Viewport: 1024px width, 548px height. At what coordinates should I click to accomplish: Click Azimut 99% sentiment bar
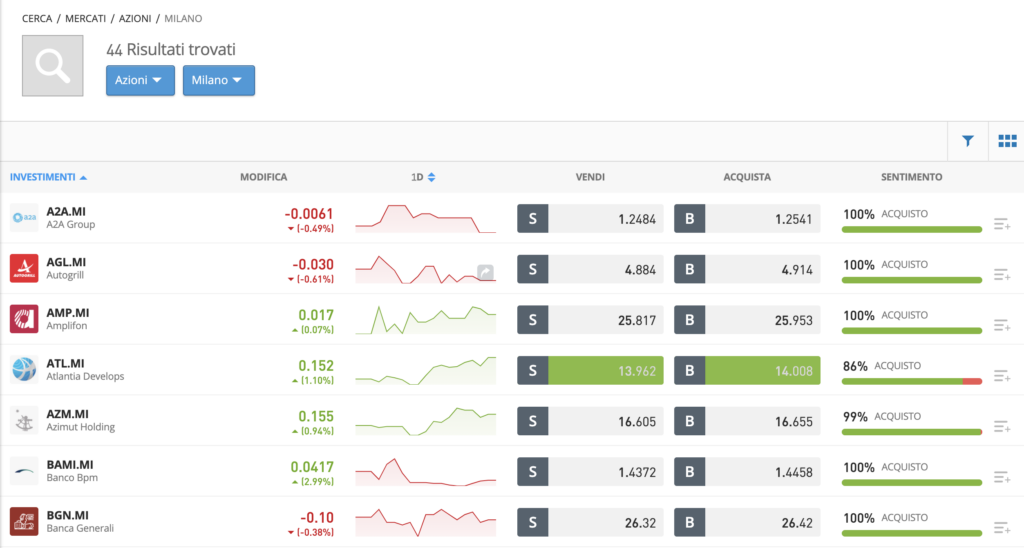tap(912, 432)
